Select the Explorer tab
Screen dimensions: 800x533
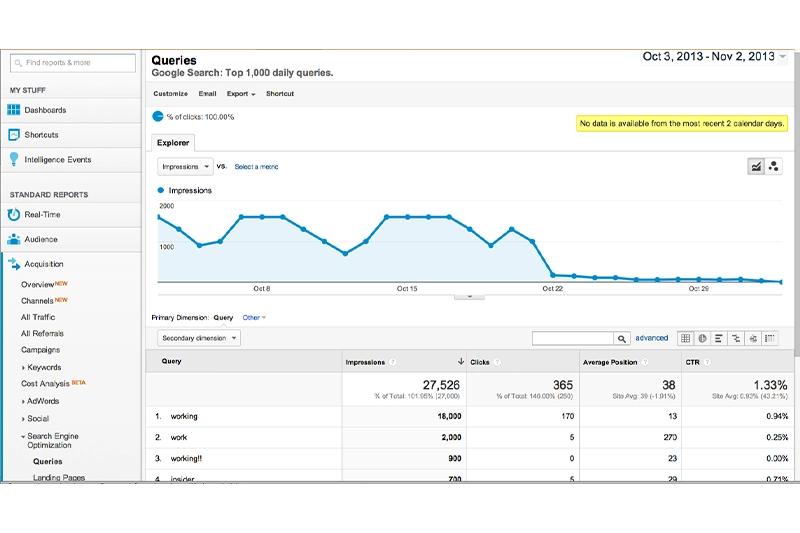(173, 143)
